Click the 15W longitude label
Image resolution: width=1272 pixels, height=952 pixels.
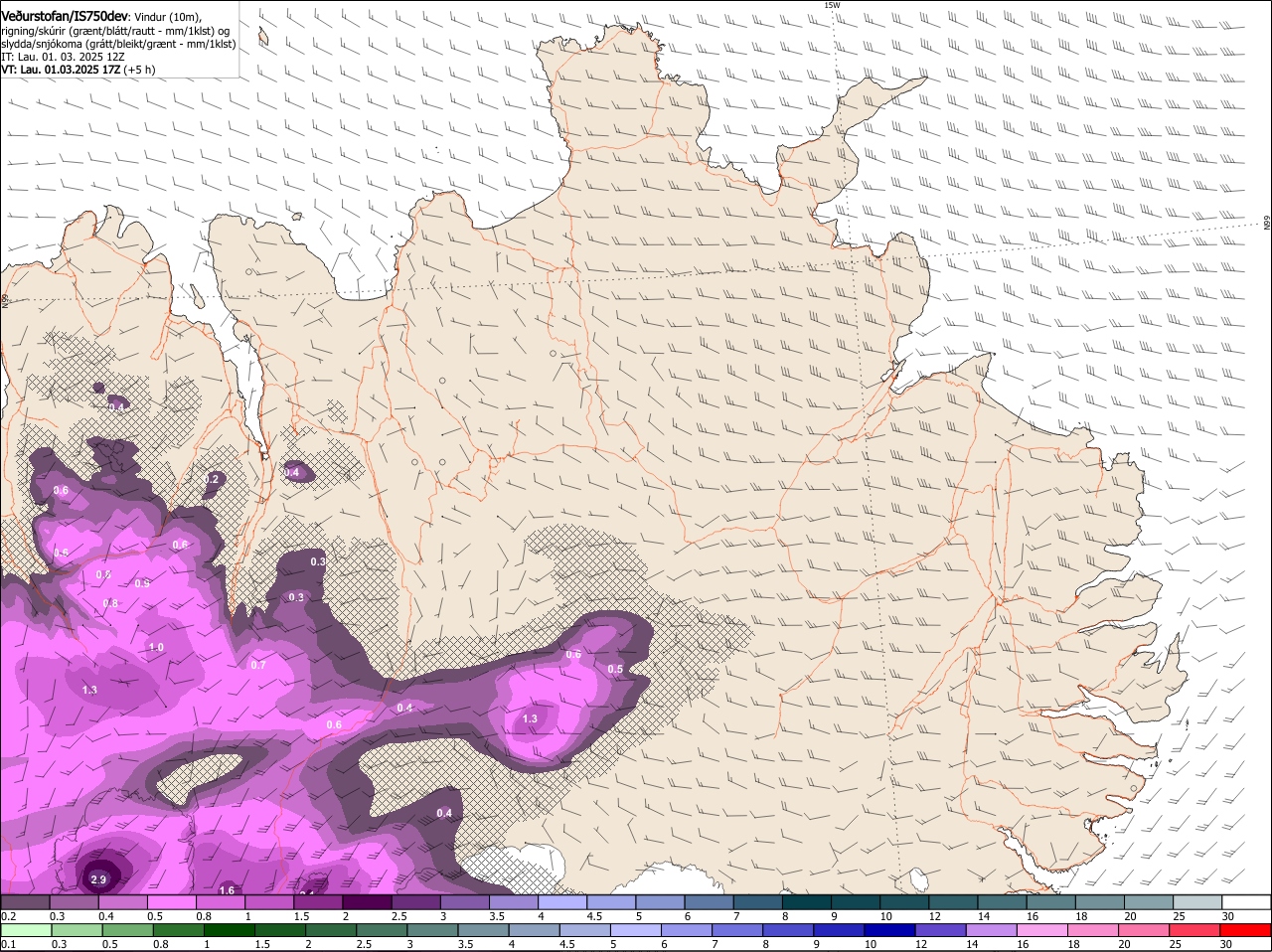(x=832, y=5)
